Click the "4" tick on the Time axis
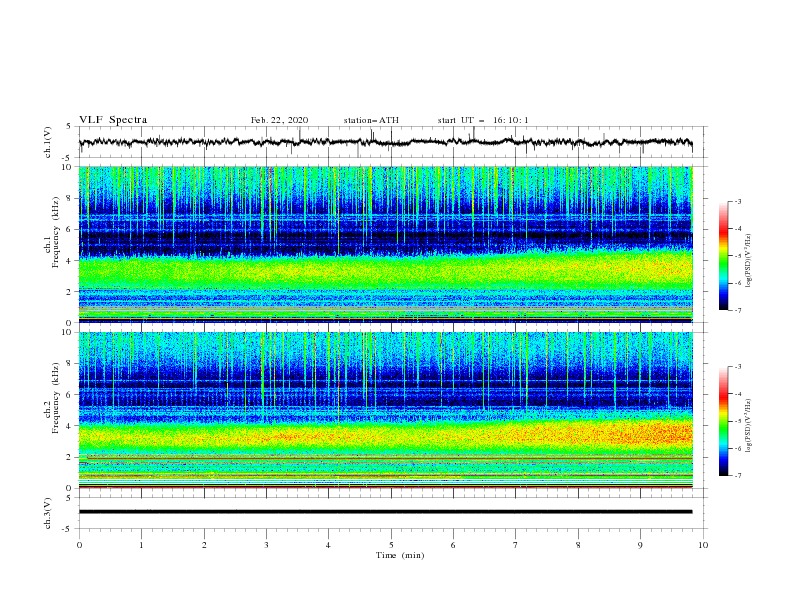This screenshot has height=612, width=792. [x=328, y=545]
